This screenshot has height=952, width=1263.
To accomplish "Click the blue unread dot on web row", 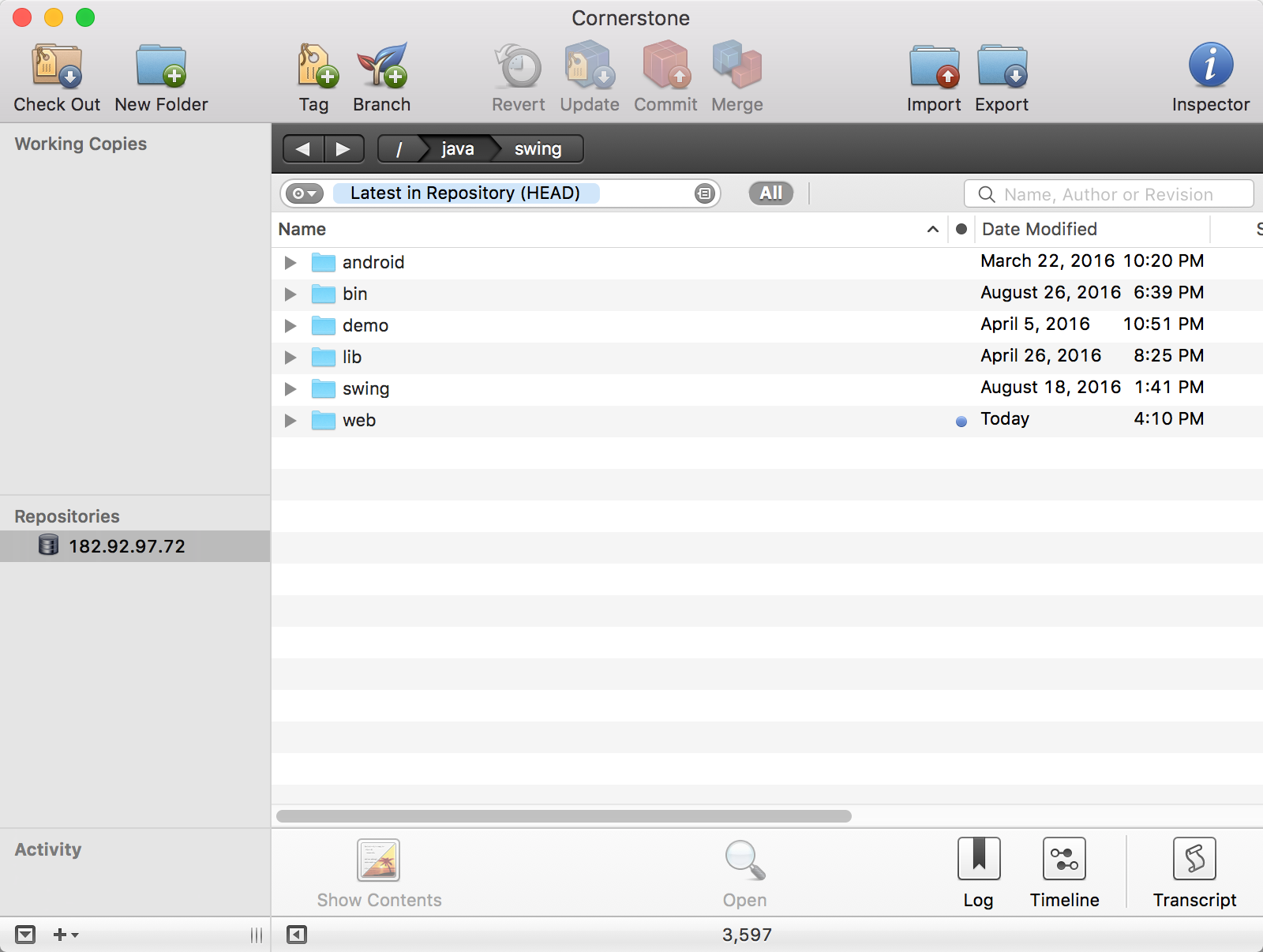I will [x=961, y=421].
